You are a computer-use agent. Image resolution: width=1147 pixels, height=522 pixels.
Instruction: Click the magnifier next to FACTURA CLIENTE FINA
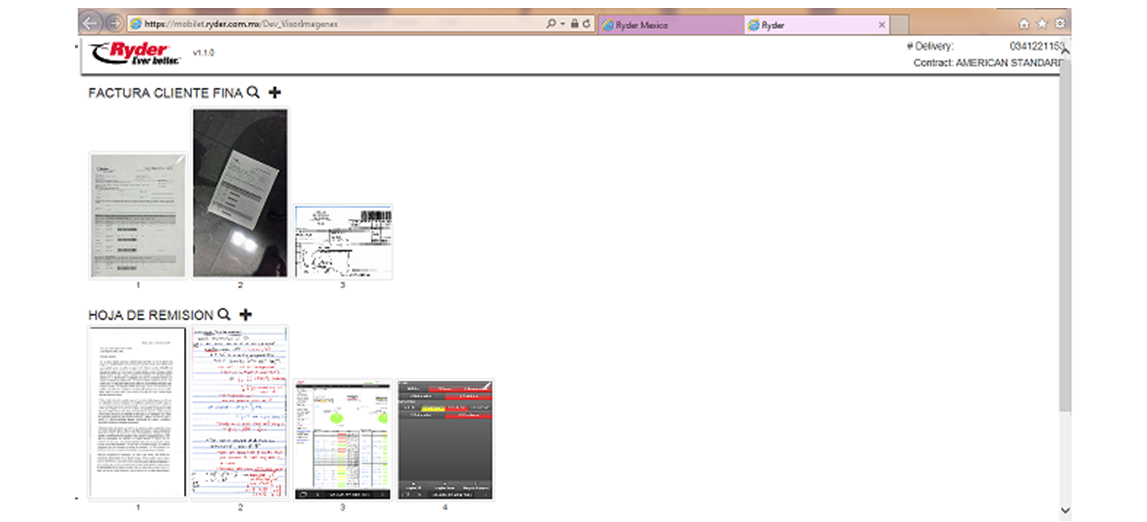254,92
